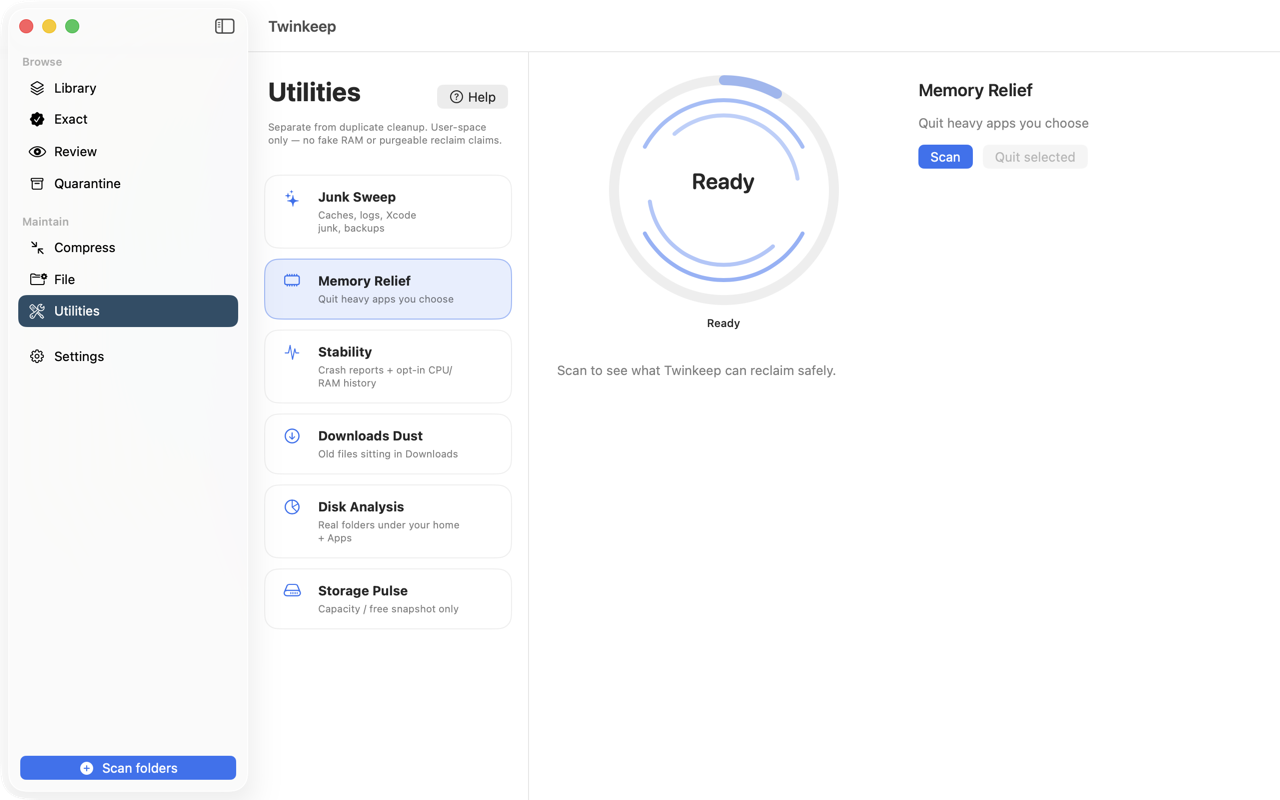Click the Memory Relief chip icon
This screenshot has height=800, width=1280.
(292, 281)
